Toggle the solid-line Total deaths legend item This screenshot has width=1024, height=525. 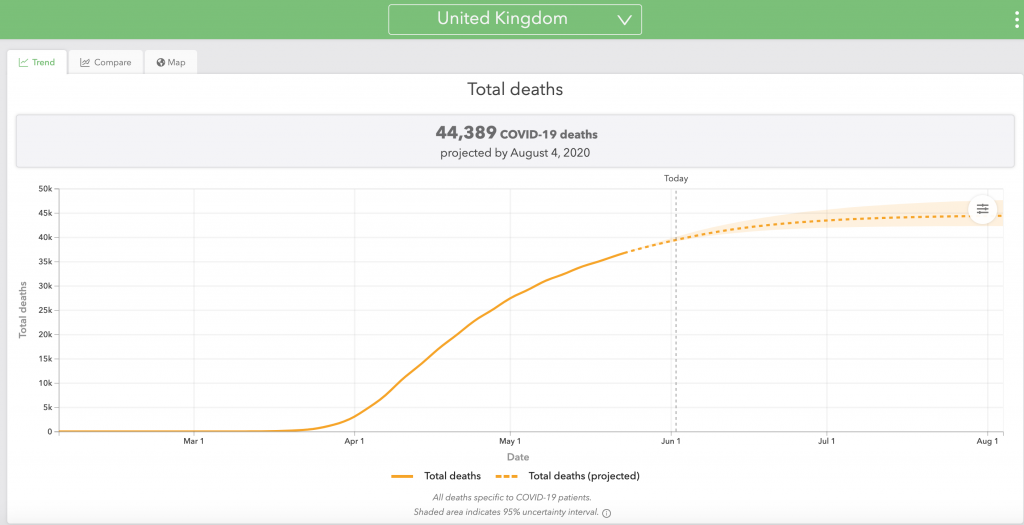[x=436, y=476]
